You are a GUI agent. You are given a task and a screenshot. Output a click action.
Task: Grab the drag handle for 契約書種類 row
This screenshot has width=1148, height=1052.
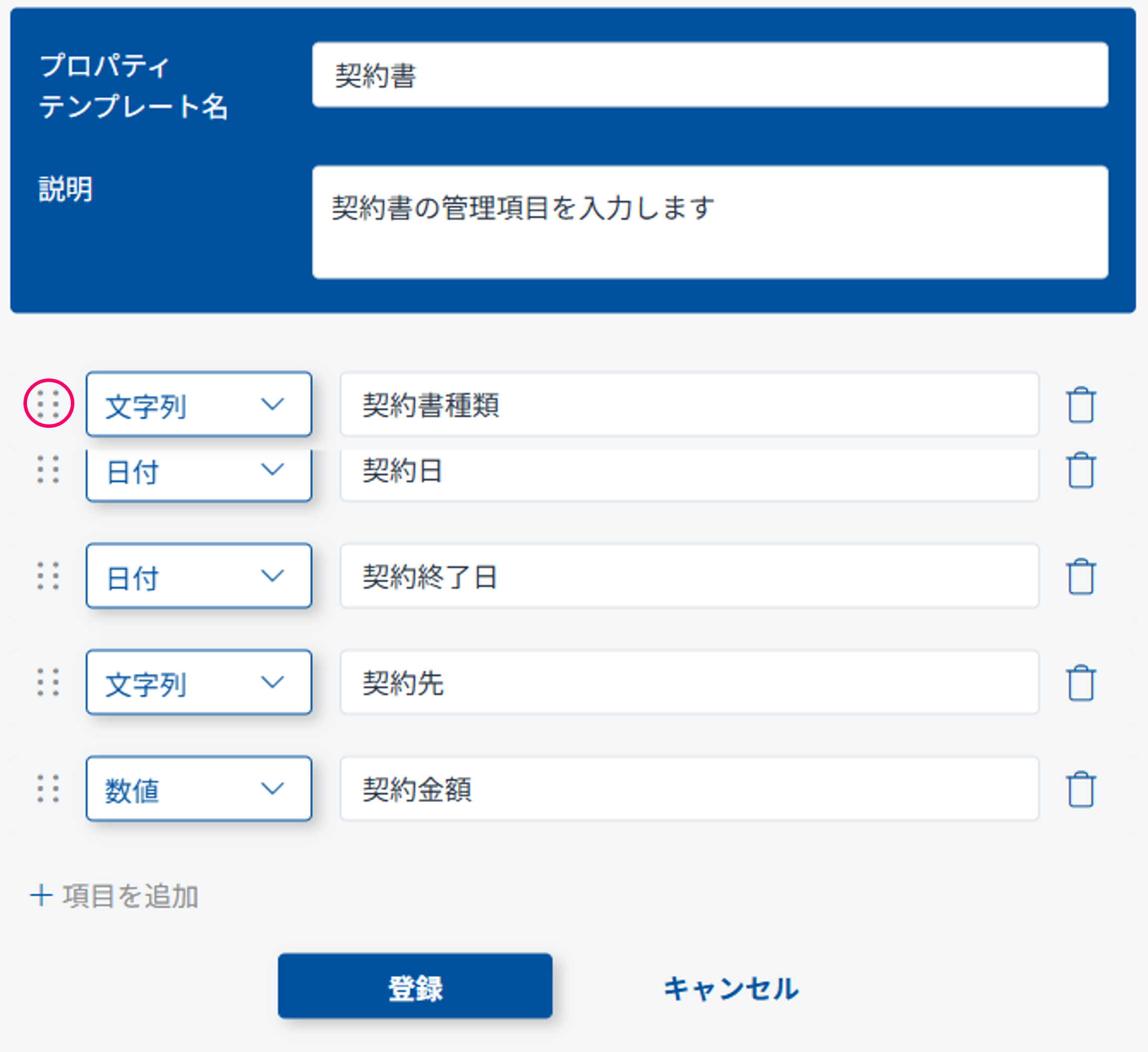coord(48,404)
